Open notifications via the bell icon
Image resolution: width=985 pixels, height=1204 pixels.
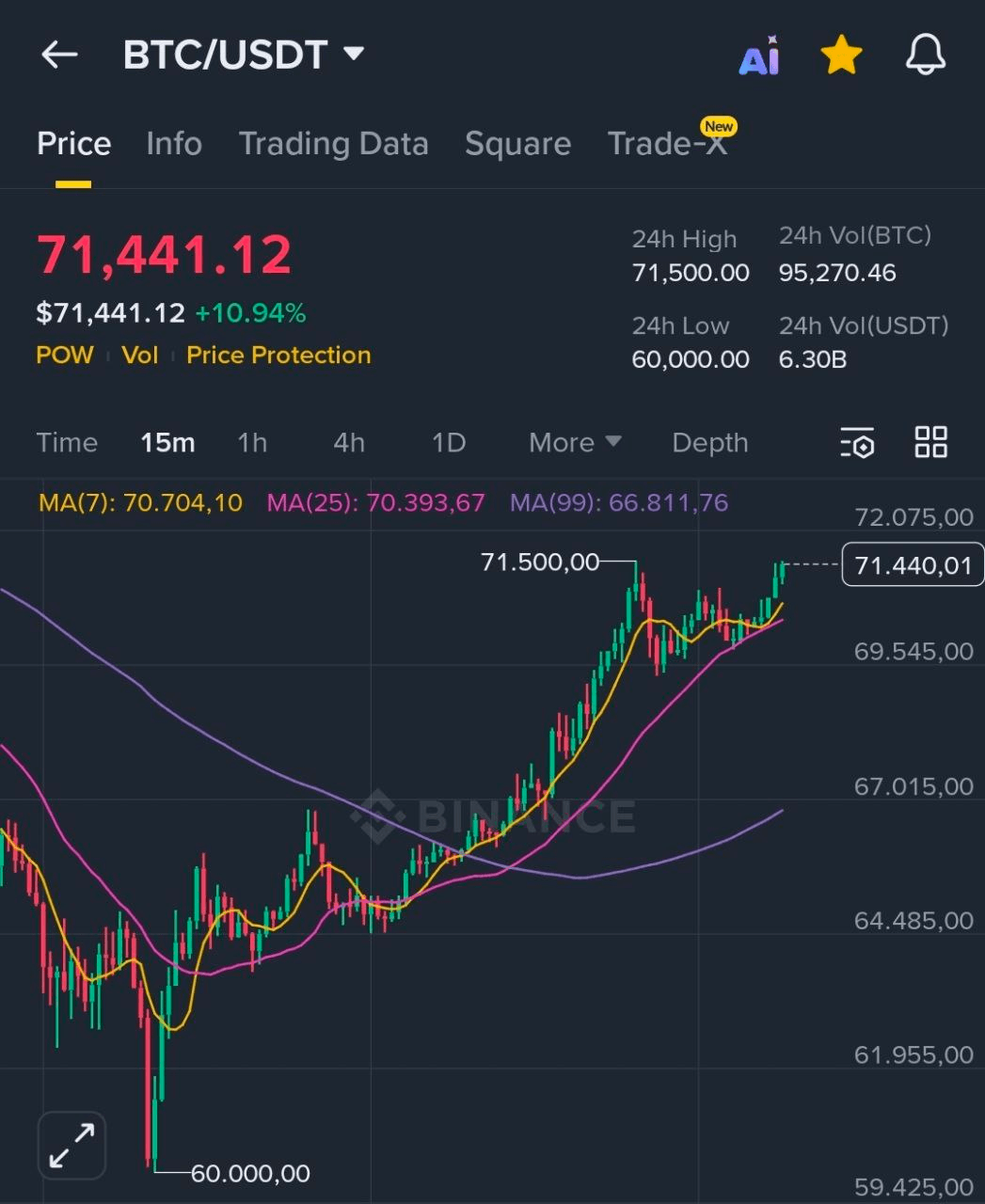pos(924,55)
